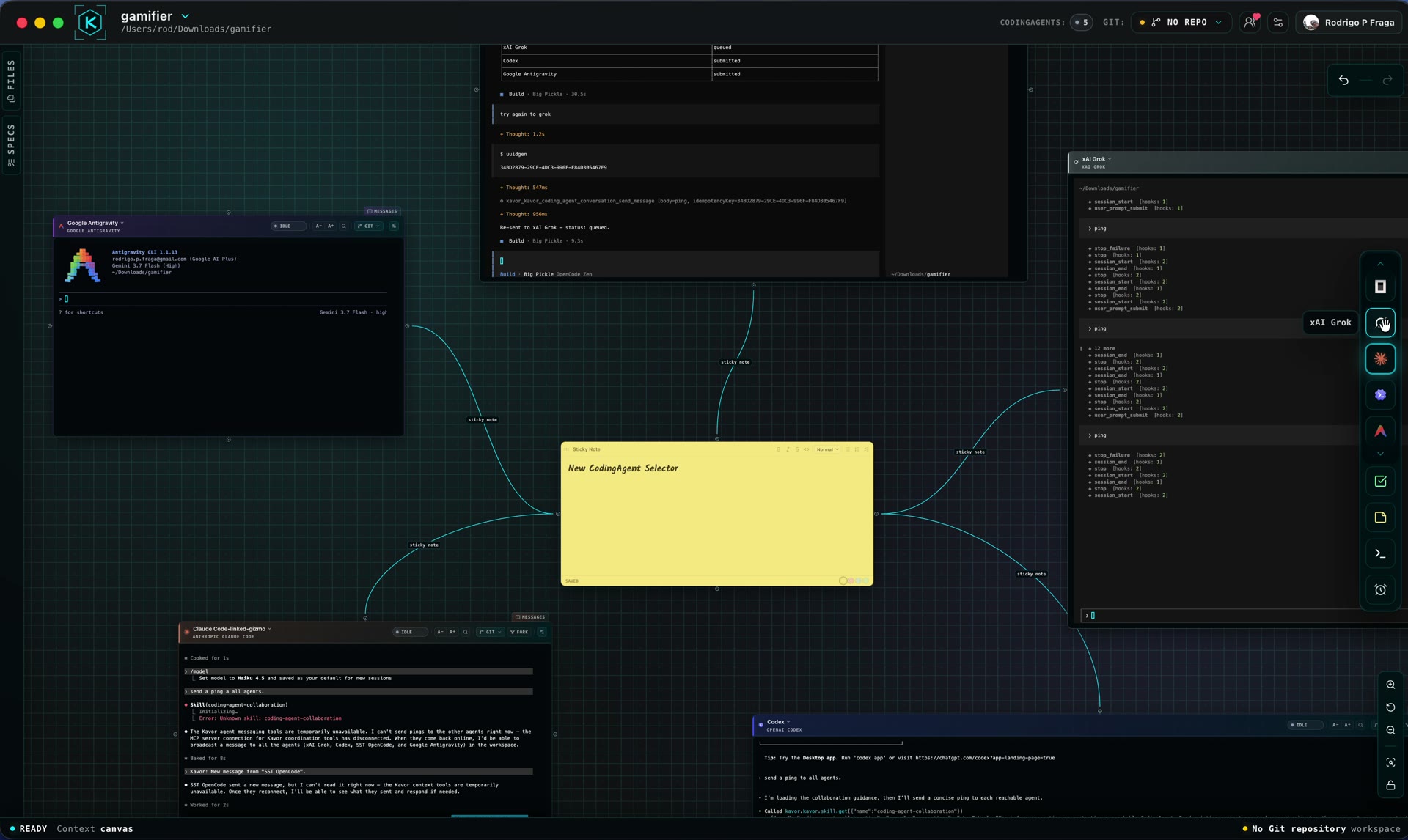1408x840 pixels.
Task: Open GIT dropdown on Claude Code node
Action: (x=491, y=632)
